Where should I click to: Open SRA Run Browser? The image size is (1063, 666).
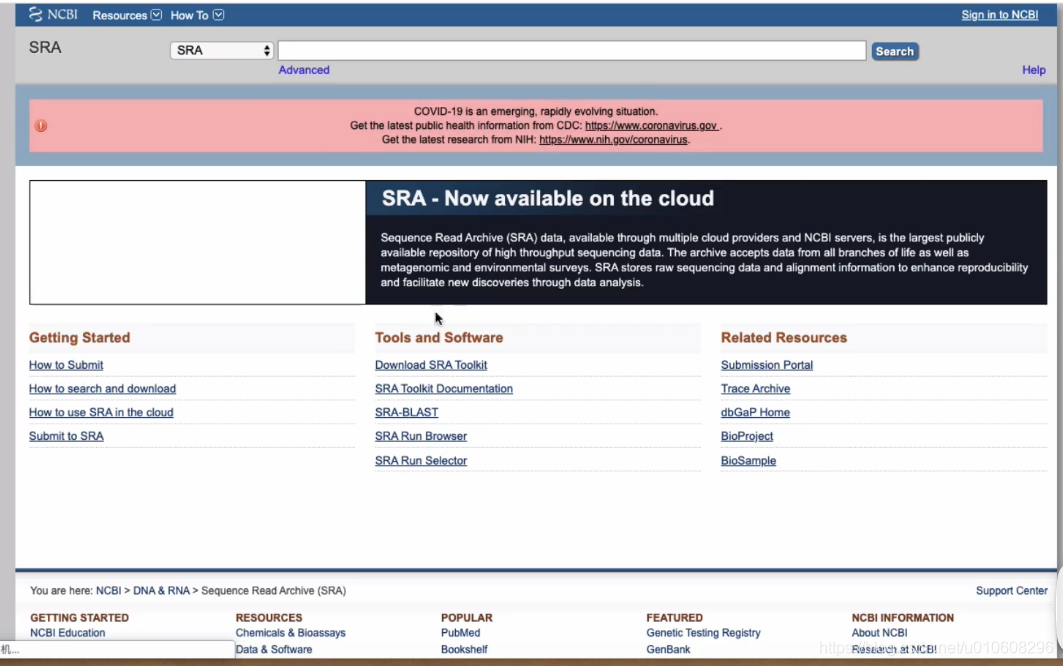(420, 436)
